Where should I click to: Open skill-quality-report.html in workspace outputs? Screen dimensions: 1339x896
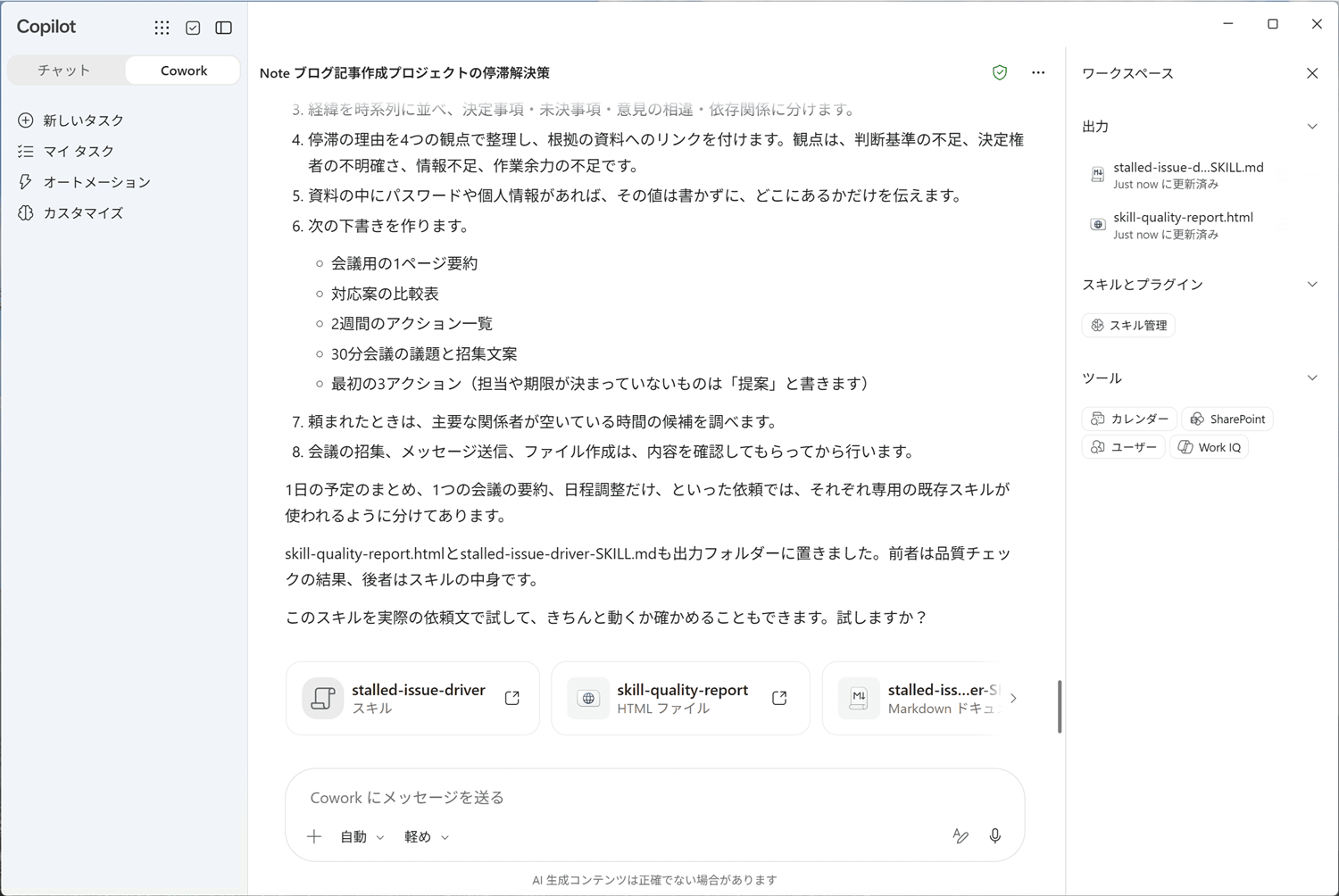point(1182,225)
